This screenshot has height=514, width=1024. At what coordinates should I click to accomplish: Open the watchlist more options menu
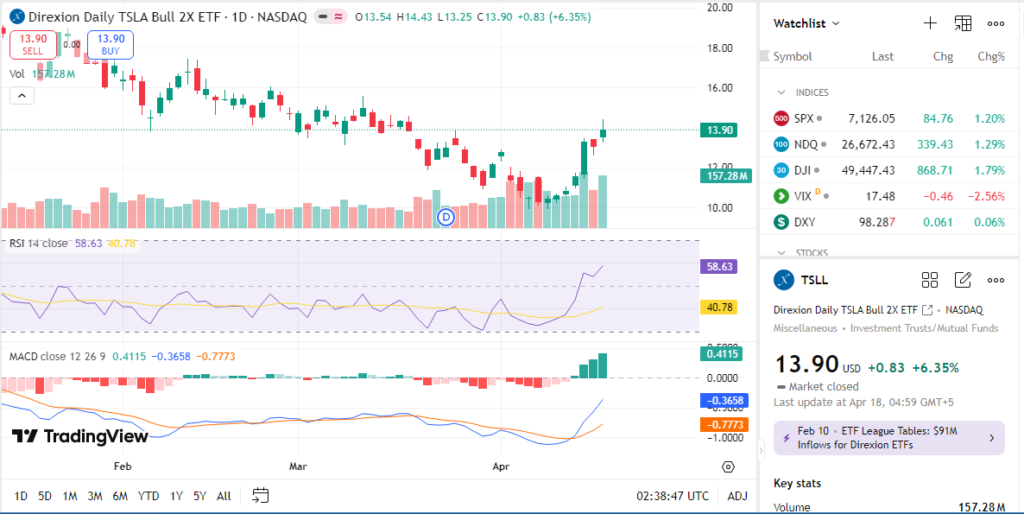[996, 23]
